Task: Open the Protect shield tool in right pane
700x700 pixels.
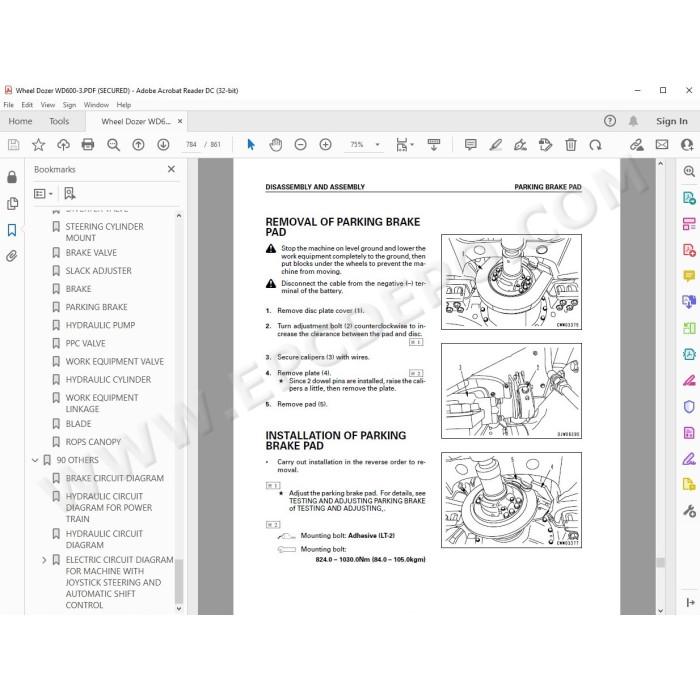Action: (x=689, y=407)
